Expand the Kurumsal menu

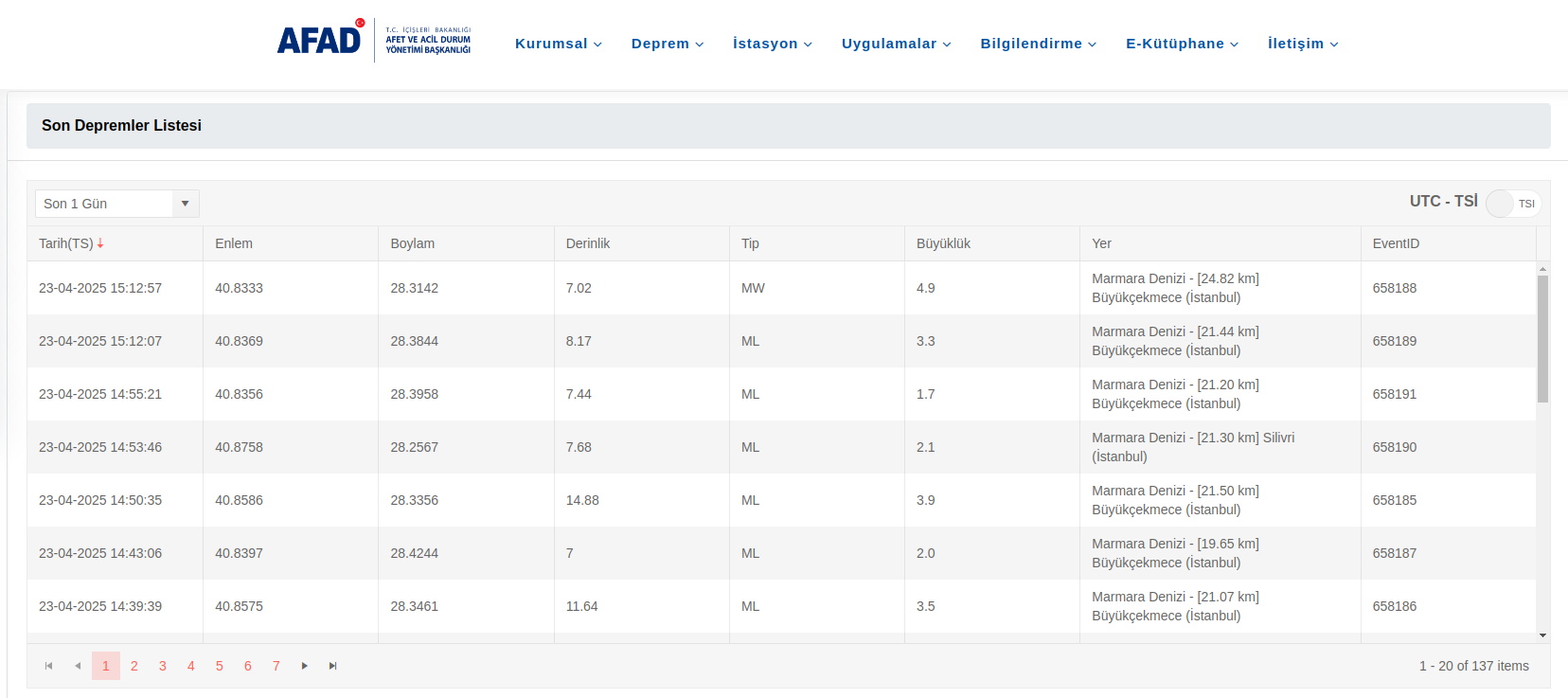point(558,44)
